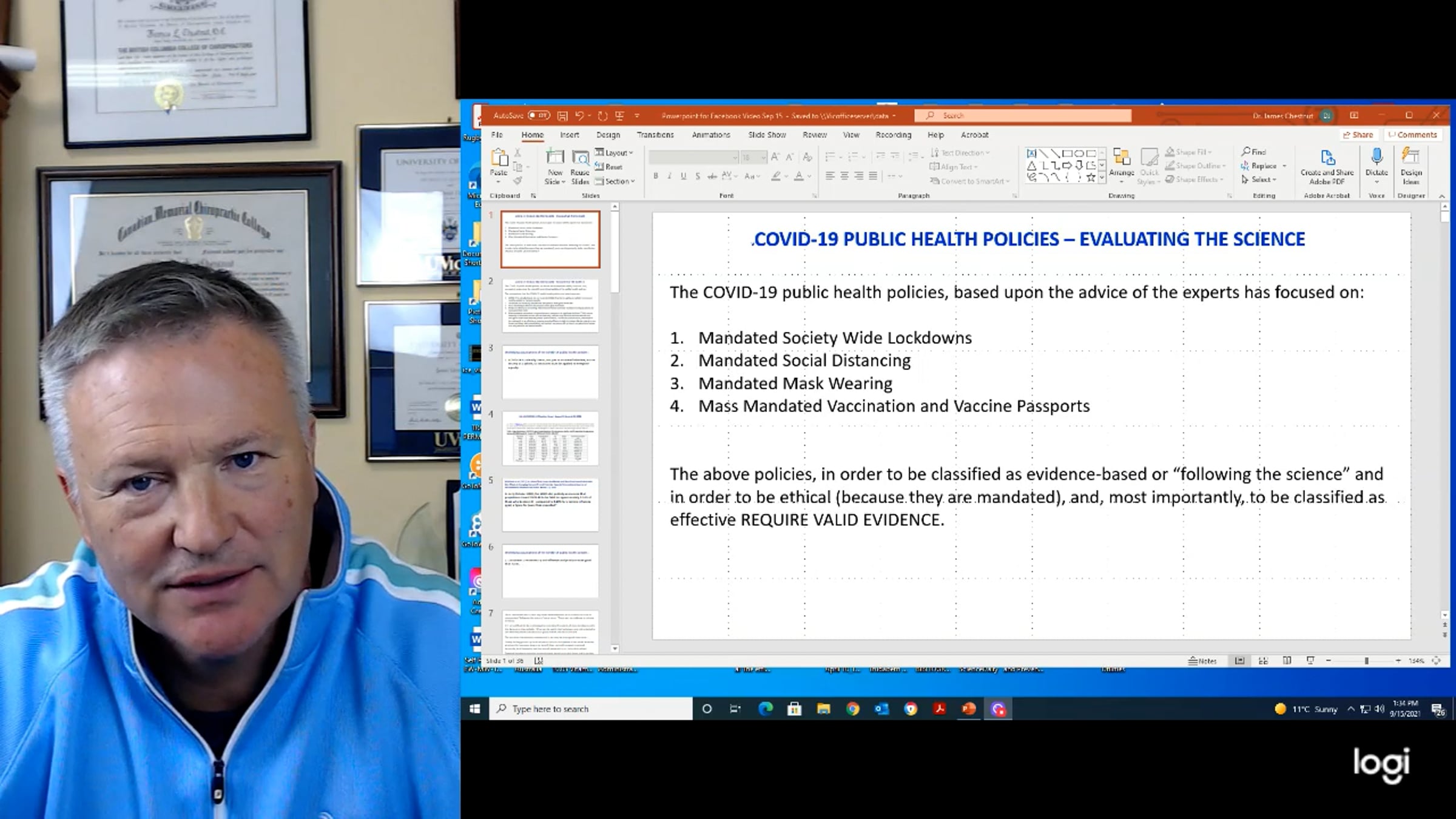Switch to the Slide Show tab
The image size is (1456, 819).
[767, 135]
